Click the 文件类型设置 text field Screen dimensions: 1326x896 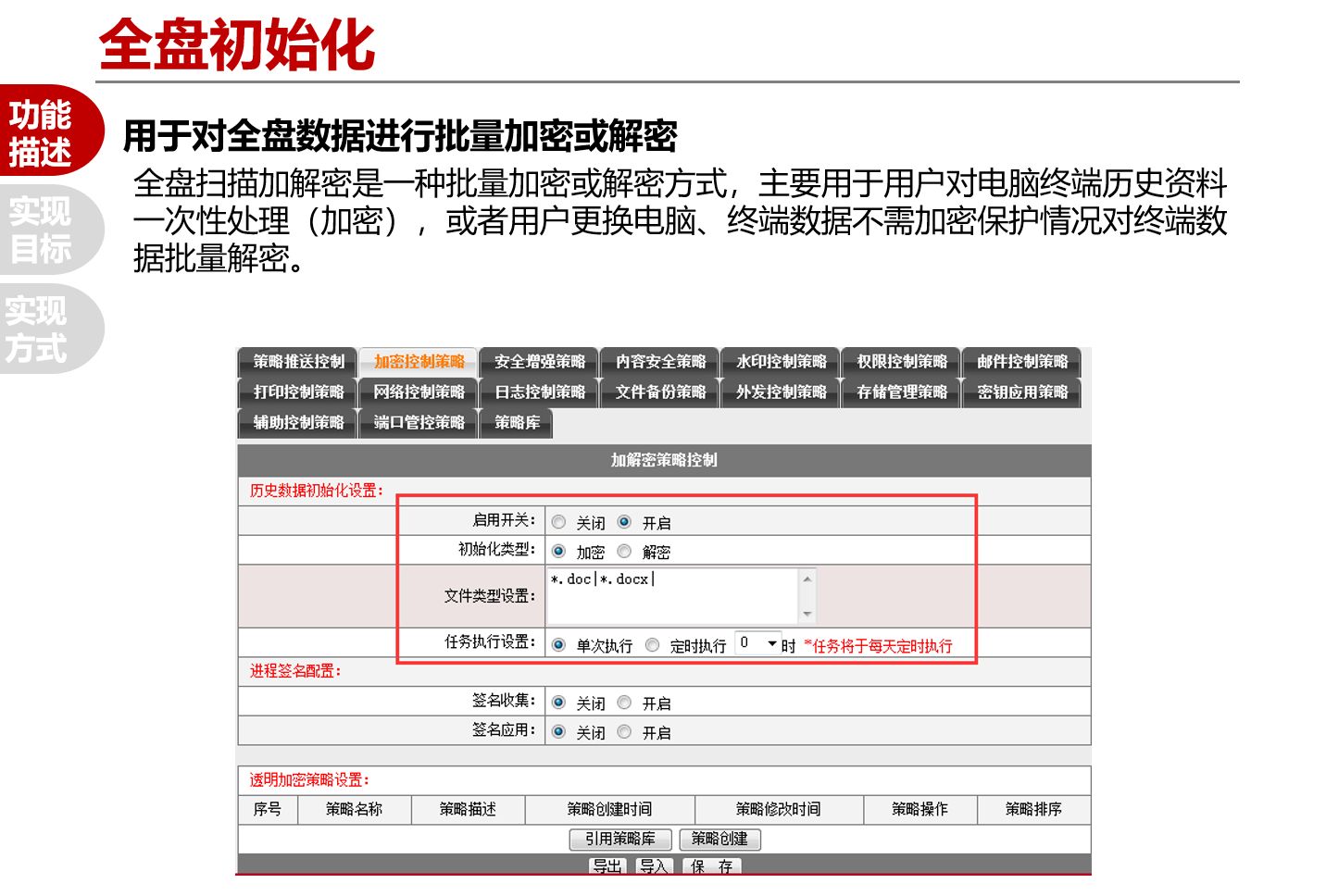click(x=672, y=595)
